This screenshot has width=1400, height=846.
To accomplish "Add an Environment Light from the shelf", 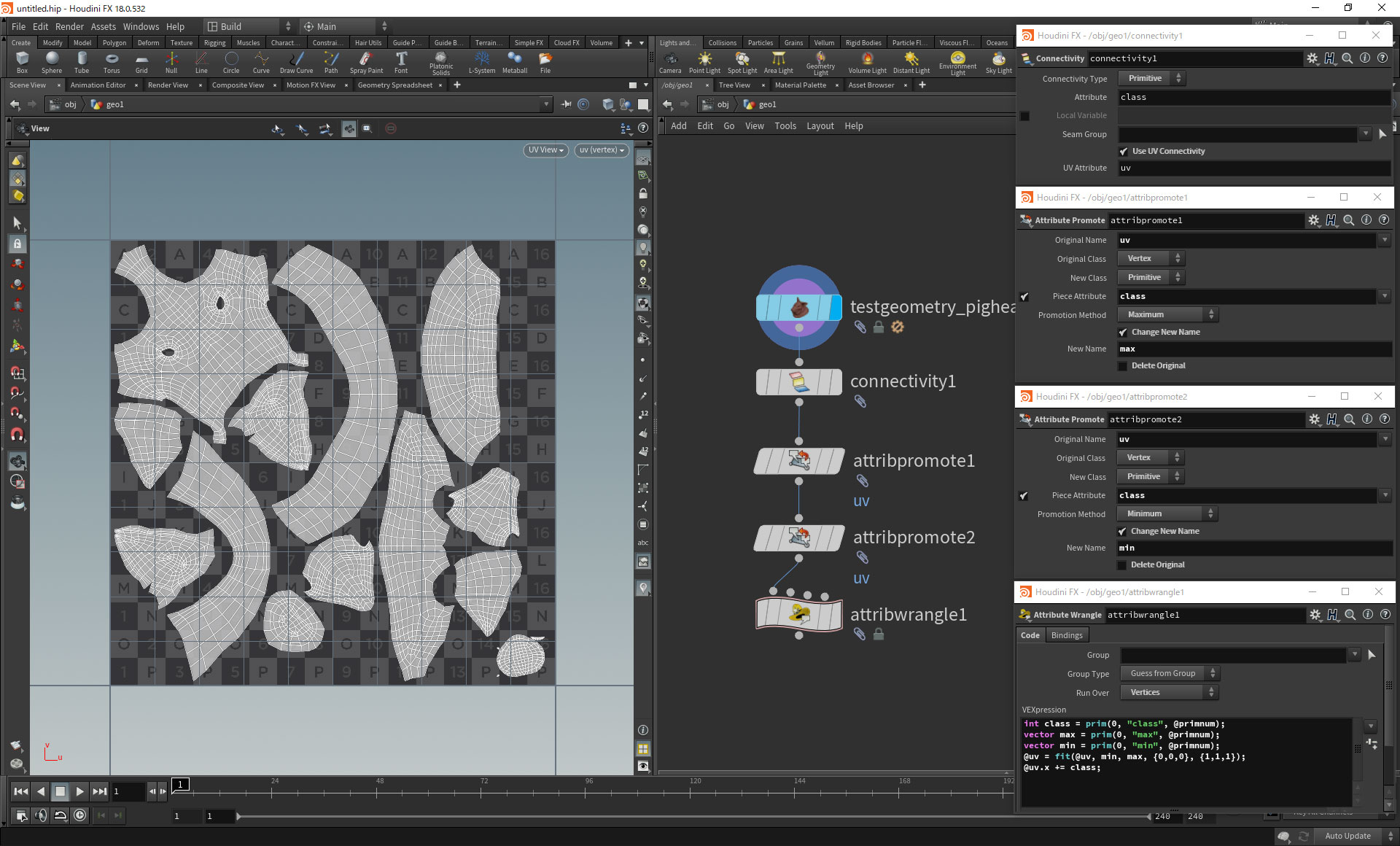I will coord(958,63).
